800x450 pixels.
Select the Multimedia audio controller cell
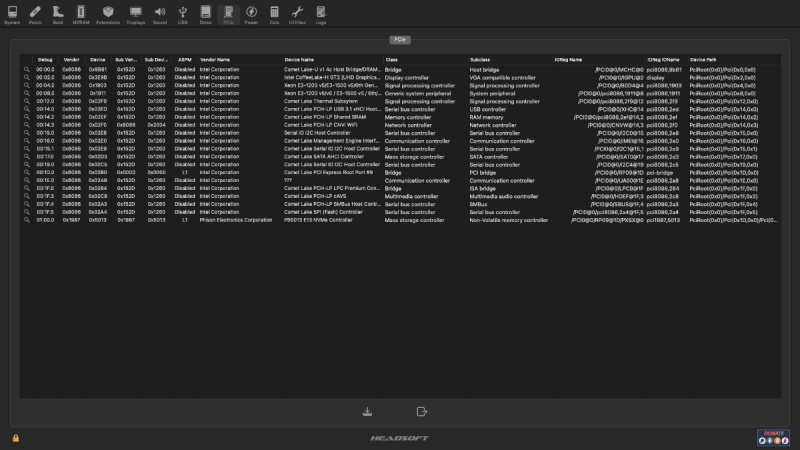(504, 196)
